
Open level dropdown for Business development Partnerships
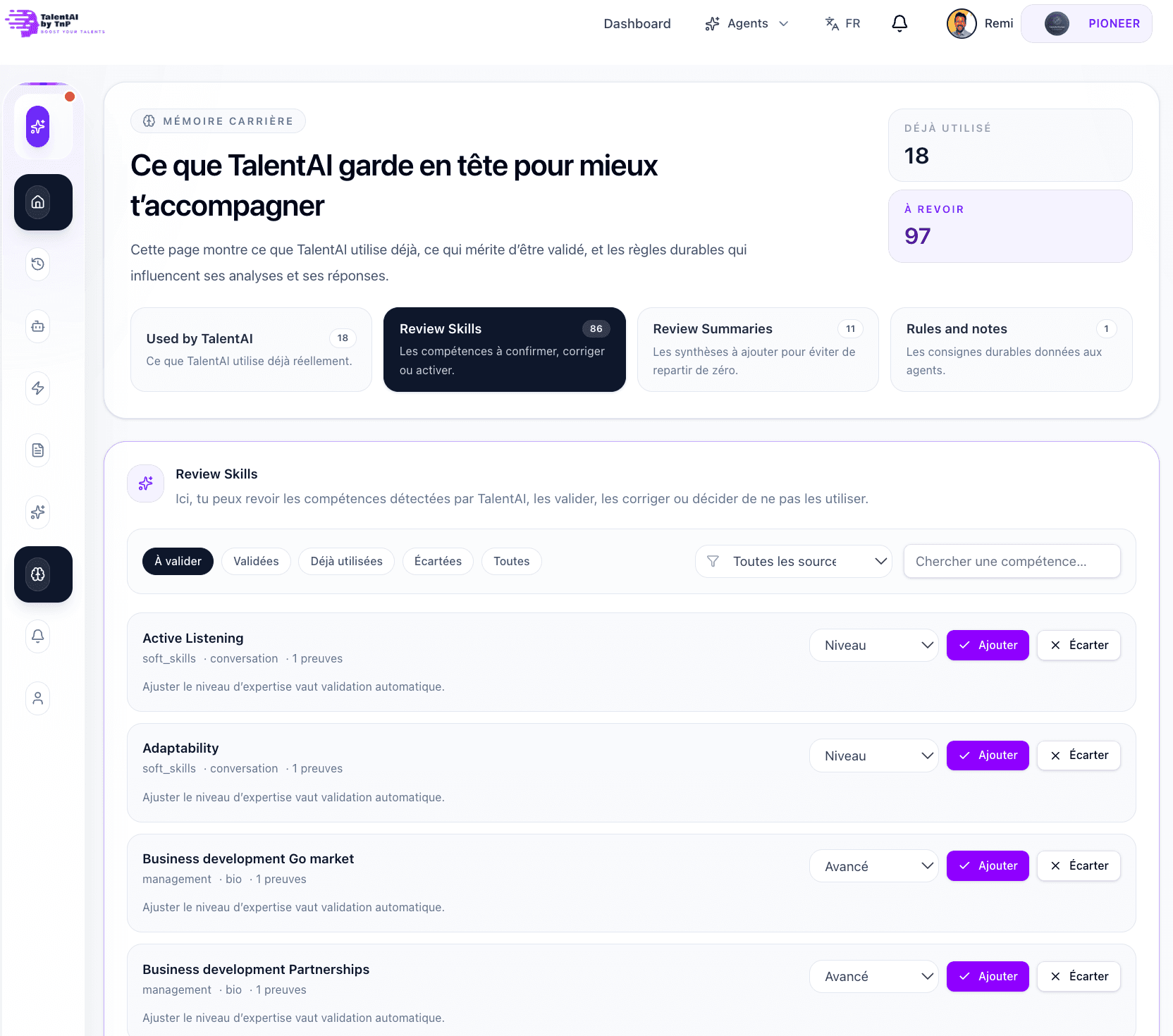tap(874, 977)
